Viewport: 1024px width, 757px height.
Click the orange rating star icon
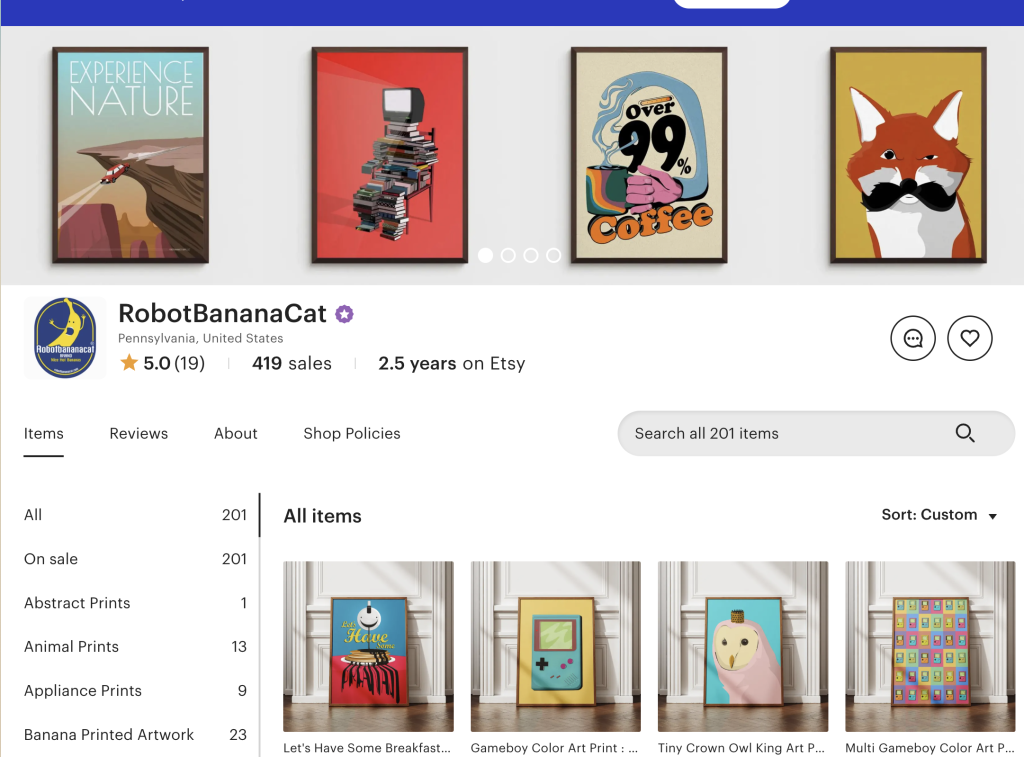(x=129, y=363)
